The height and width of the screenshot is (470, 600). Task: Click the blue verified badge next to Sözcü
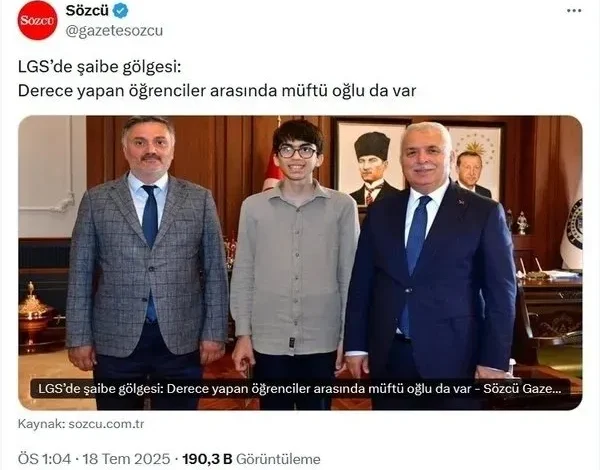point(121,11)
